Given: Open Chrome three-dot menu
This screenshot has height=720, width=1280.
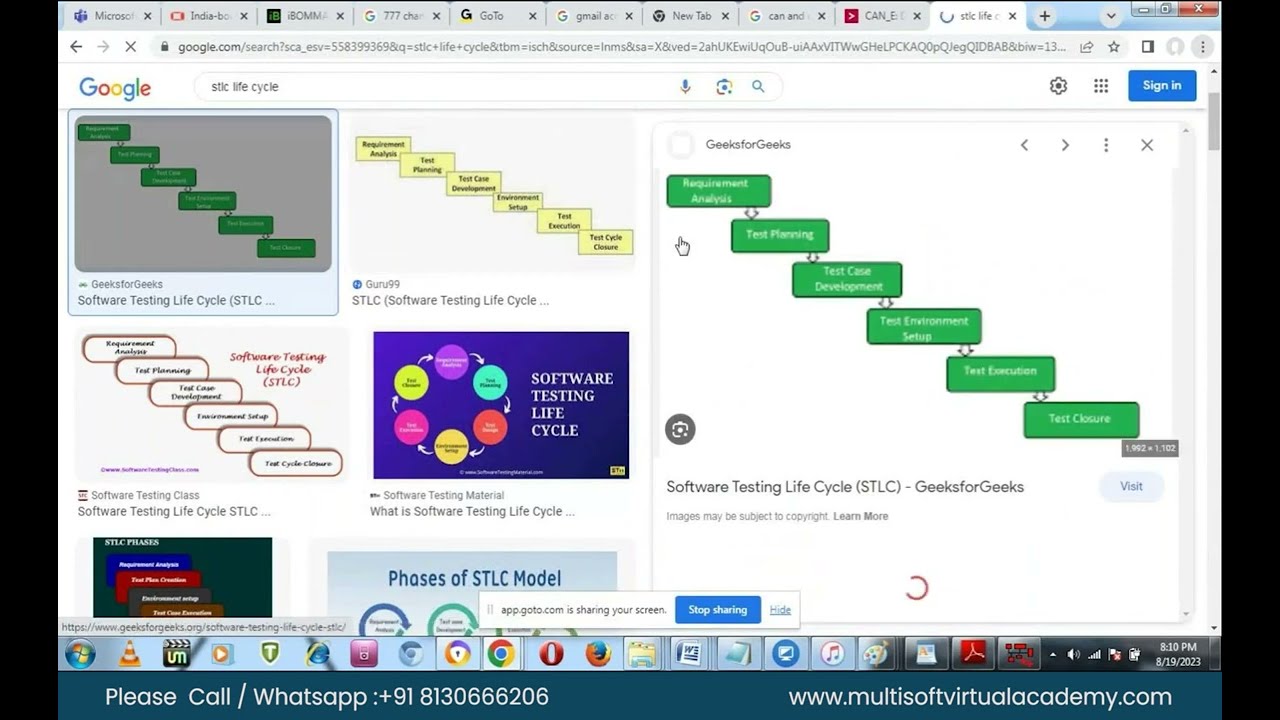Looking at the screenshot, I should point(1203,47).
